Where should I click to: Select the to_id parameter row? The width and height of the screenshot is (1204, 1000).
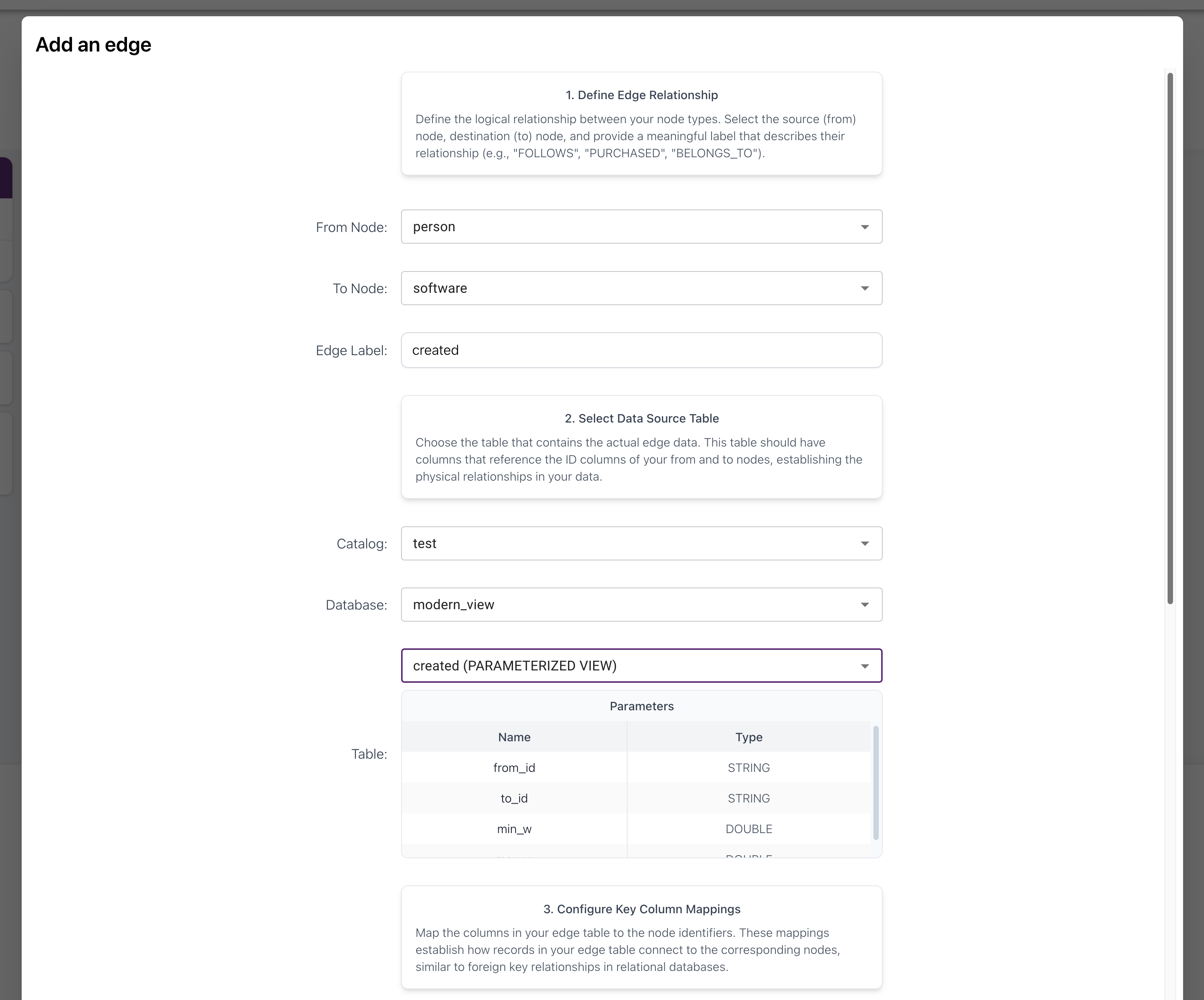[x=514, y=798]
